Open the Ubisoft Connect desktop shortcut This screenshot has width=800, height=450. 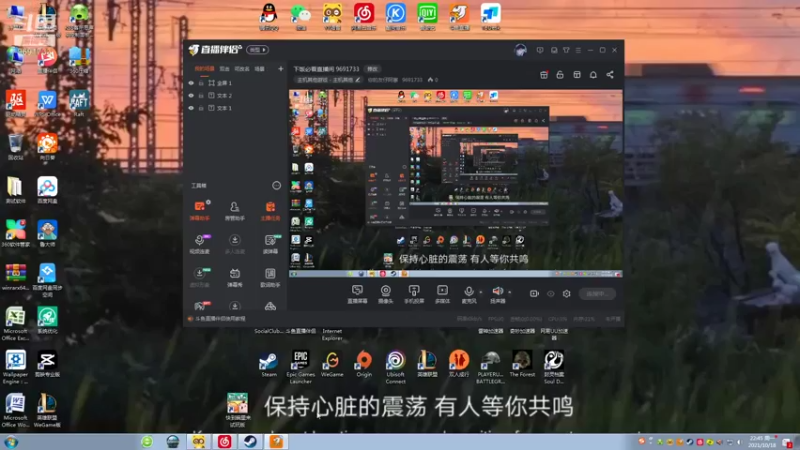[x=395, y=367]
